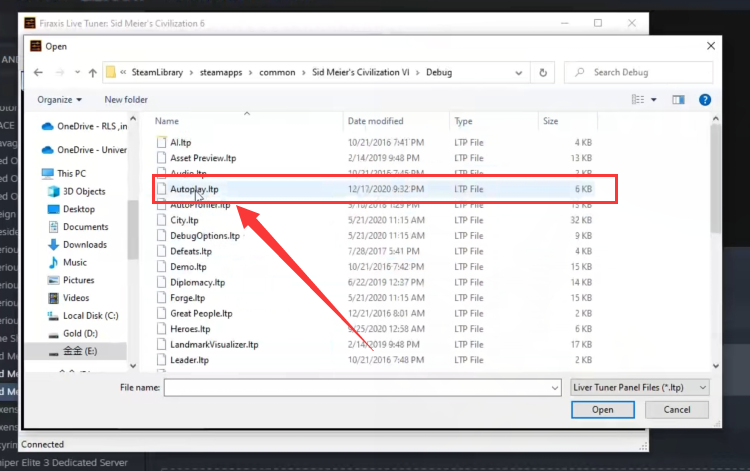Screen dimensions: 750x471
Task: Select Diplomacy.ltp file
Action: pos(197,282)
